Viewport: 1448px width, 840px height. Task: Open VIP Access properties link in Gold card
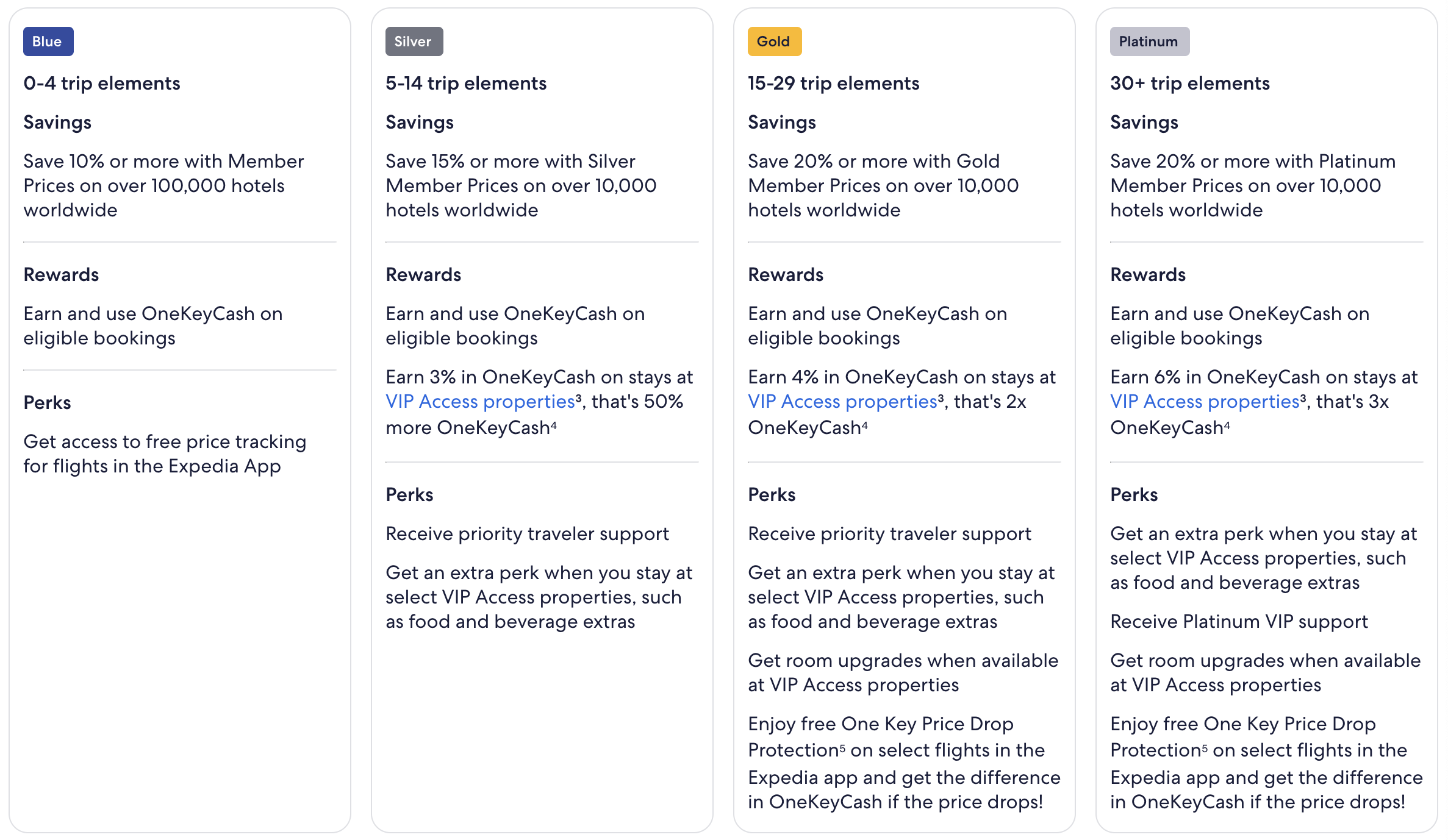tap(843, 401)
